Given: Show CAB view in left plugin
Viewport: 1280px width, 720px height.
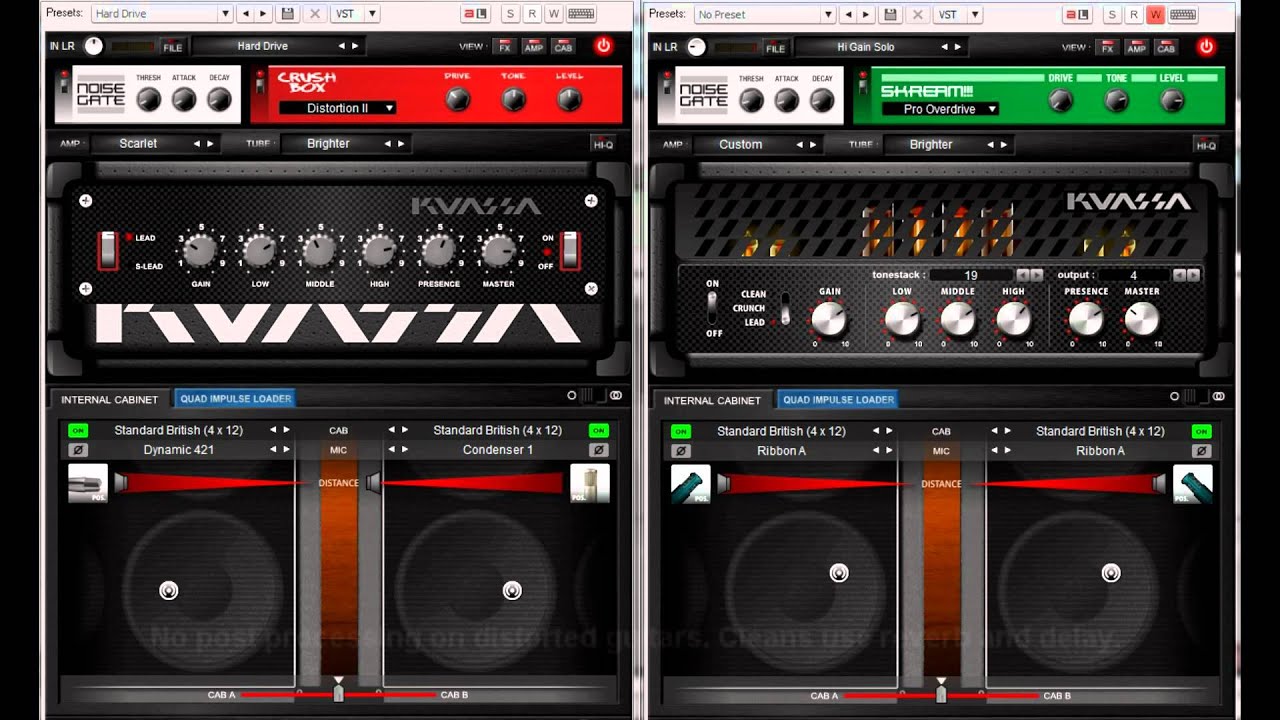Looking at the screenshot, I should 563,46.
